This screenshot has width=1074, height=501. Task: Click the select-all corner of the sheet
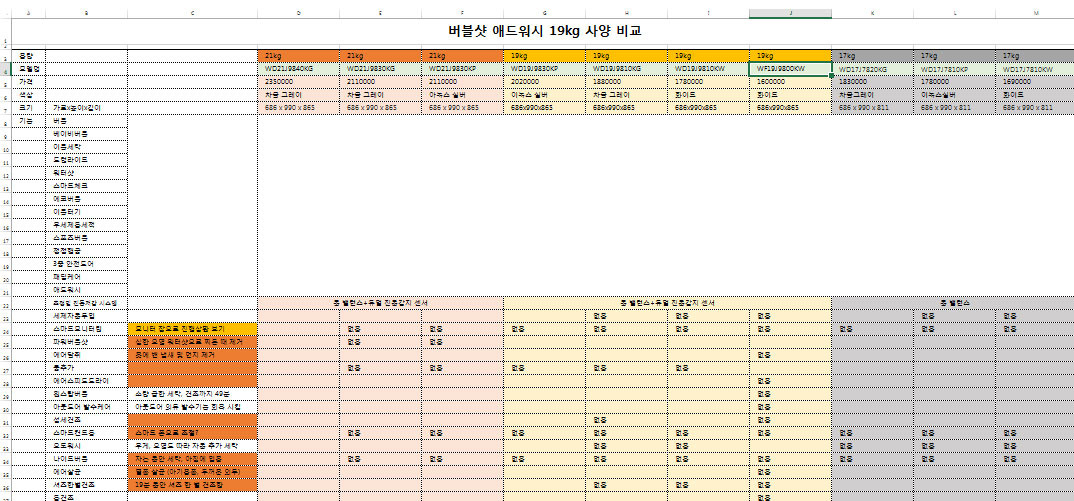tap(5, 13)
